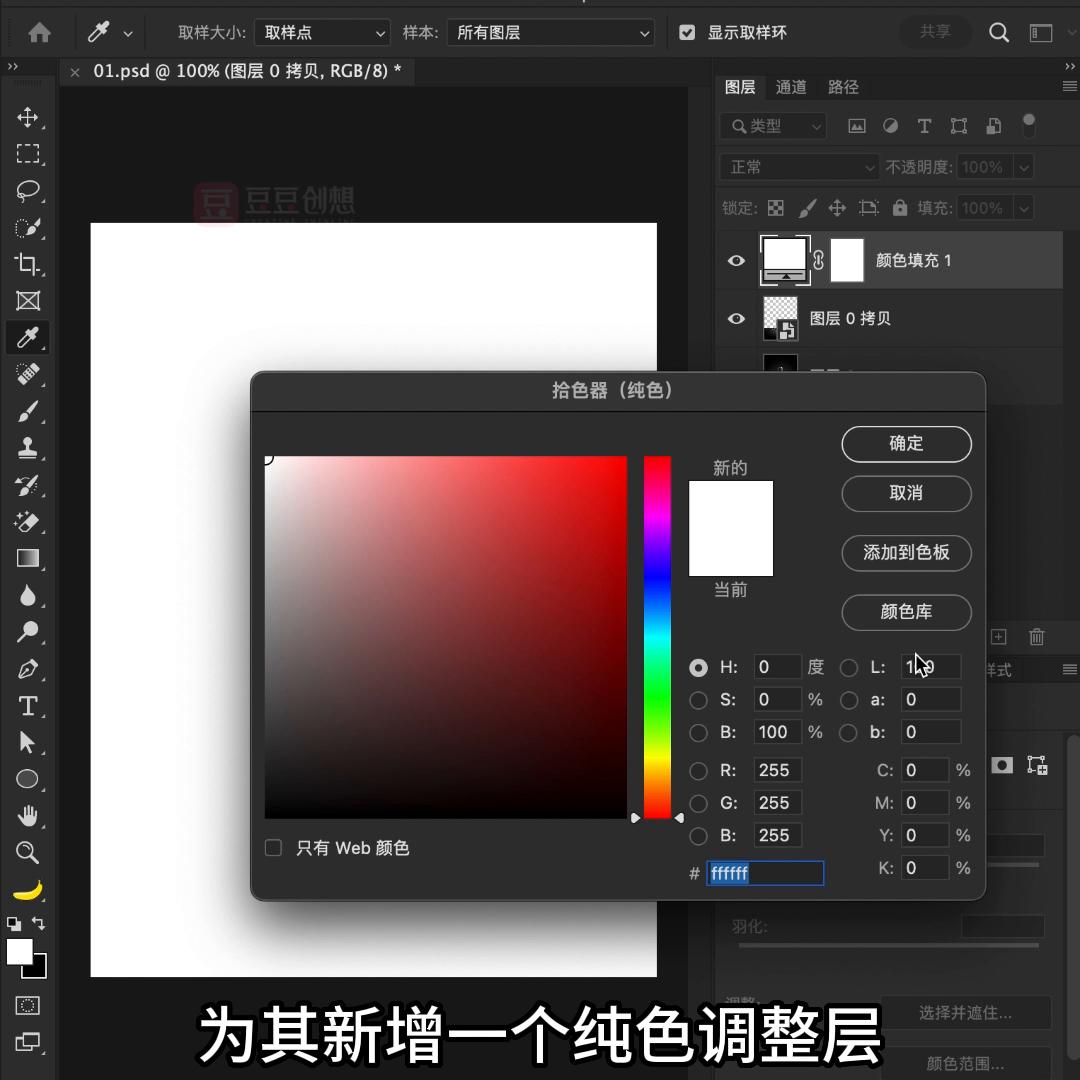Select the Clone Stamp tool
Image resolution: width=1080 pixels, height=1080 pixels.
(x=28, y=448)
